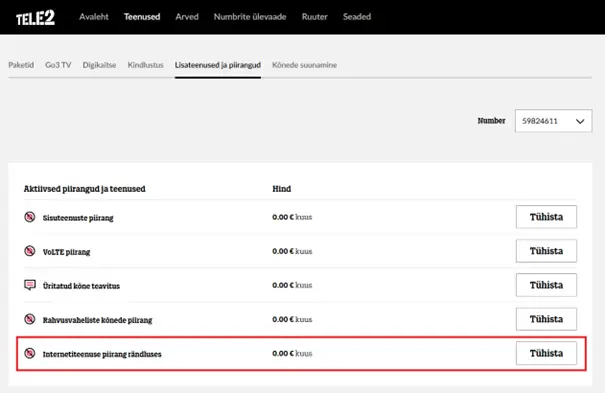605x393 pixels.
Task: Switch to the Kindlustus tab
Action: [x=145, y=65]
